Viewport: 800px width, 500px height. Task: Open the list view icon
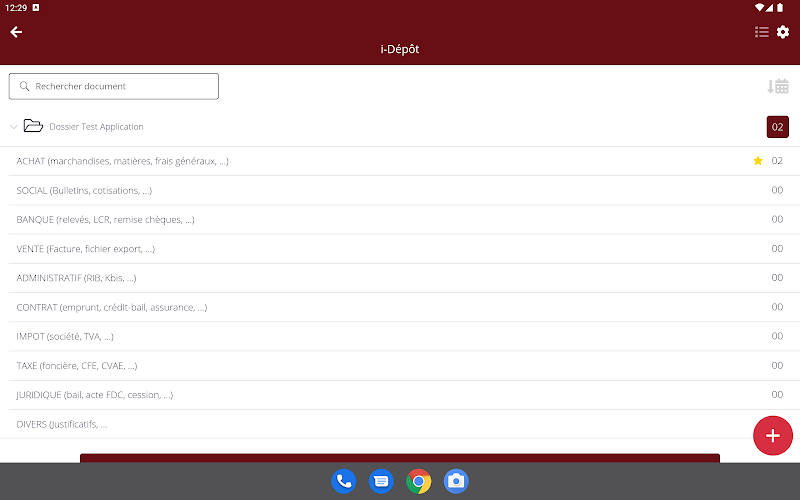pyautogui.click(x=762, y=32)
